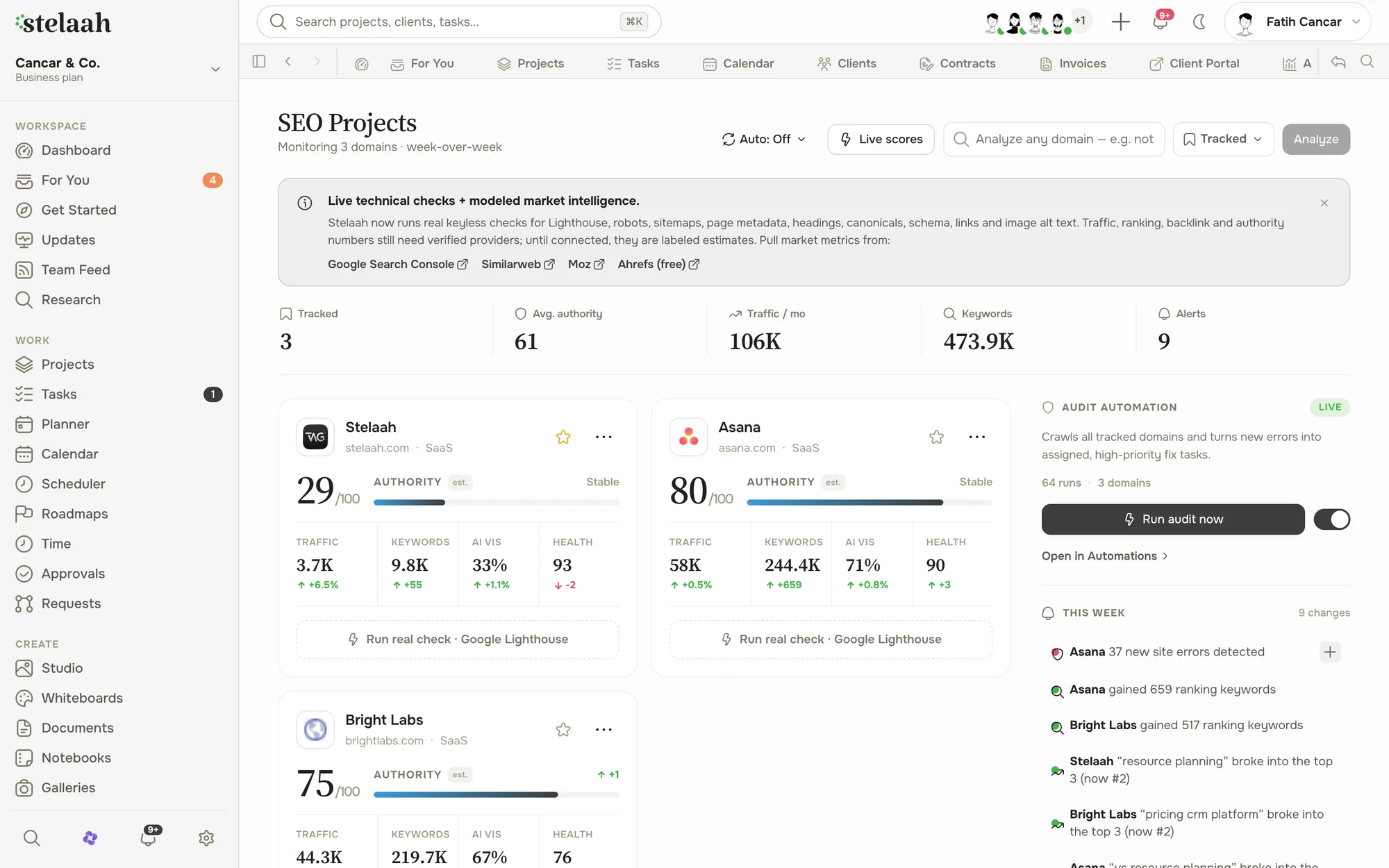Toggle the sidebar panel icon

pos(259,62)
